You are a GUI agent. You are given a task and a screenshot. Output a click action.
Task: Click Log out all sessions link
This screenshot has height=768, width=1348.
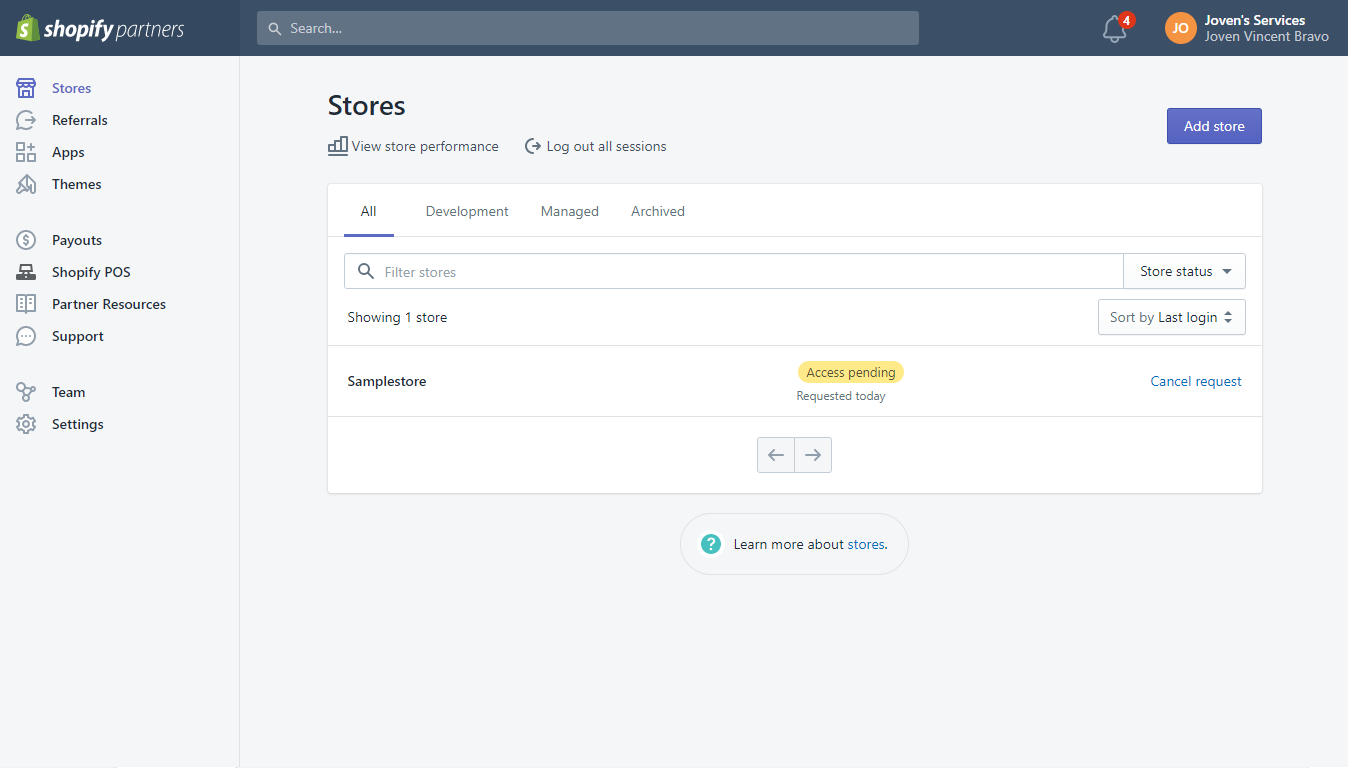[x=596, y=146]
